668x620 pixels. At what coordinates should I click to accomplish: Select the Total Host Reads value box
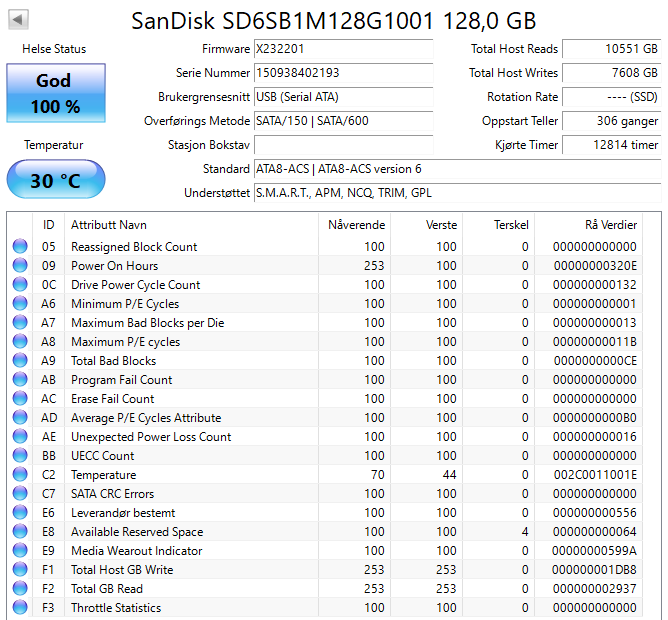611,49
